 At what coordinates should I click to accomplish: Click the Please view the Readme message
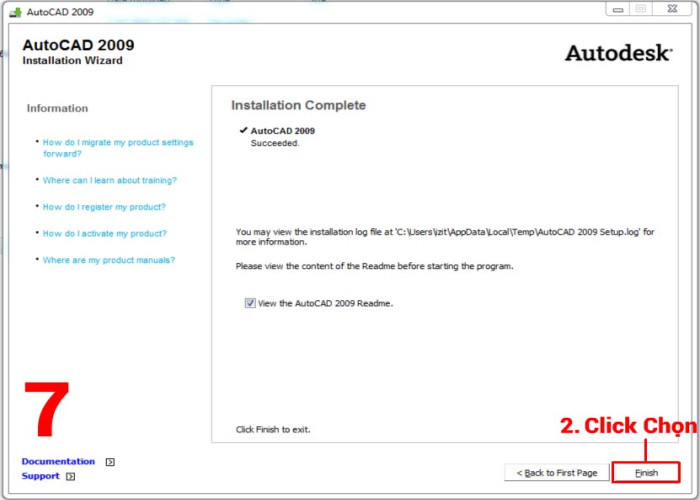click(375, 267)
